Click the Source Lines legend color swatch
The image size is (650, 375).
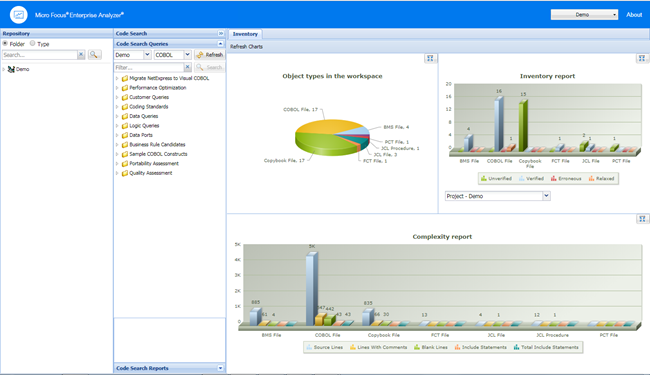point(309,347)
